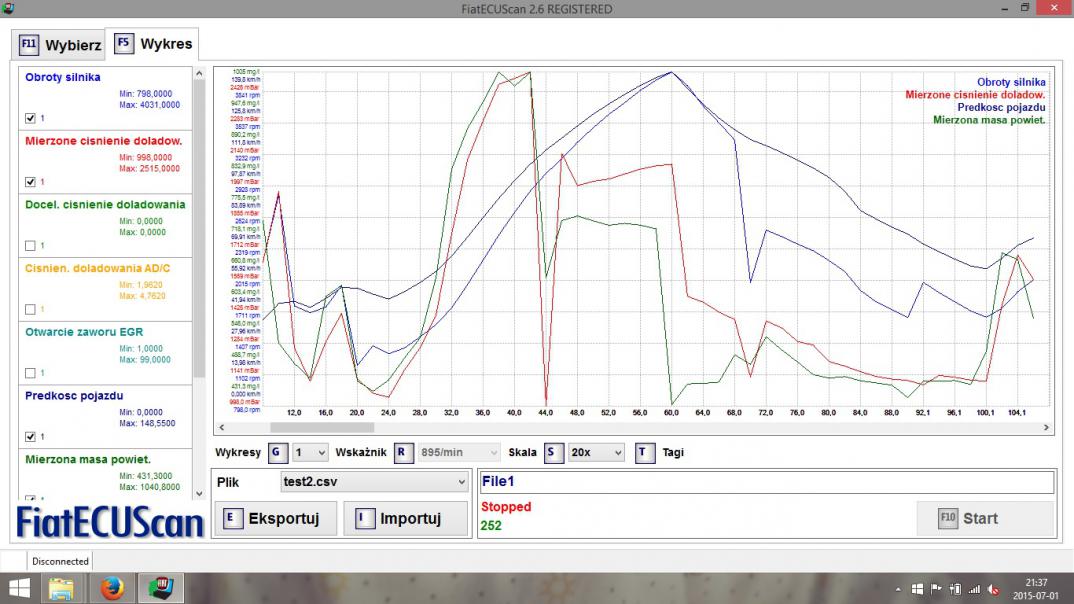Click the chart horizontal scrollbar thumb
Image resolution: width=1074 pixels, height=604 pixels.
click(322, 427)
